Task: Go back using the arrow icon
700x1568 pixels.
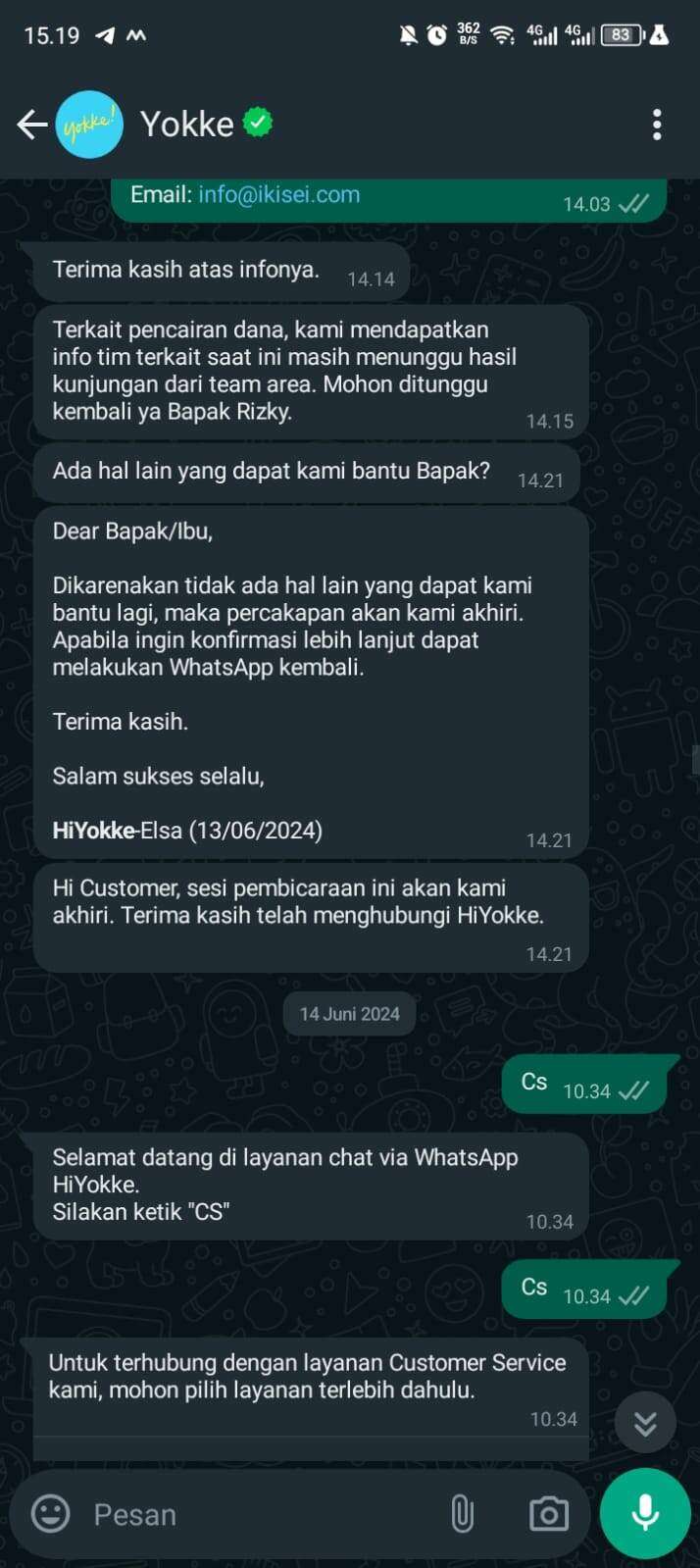Action: coord(32,125)
